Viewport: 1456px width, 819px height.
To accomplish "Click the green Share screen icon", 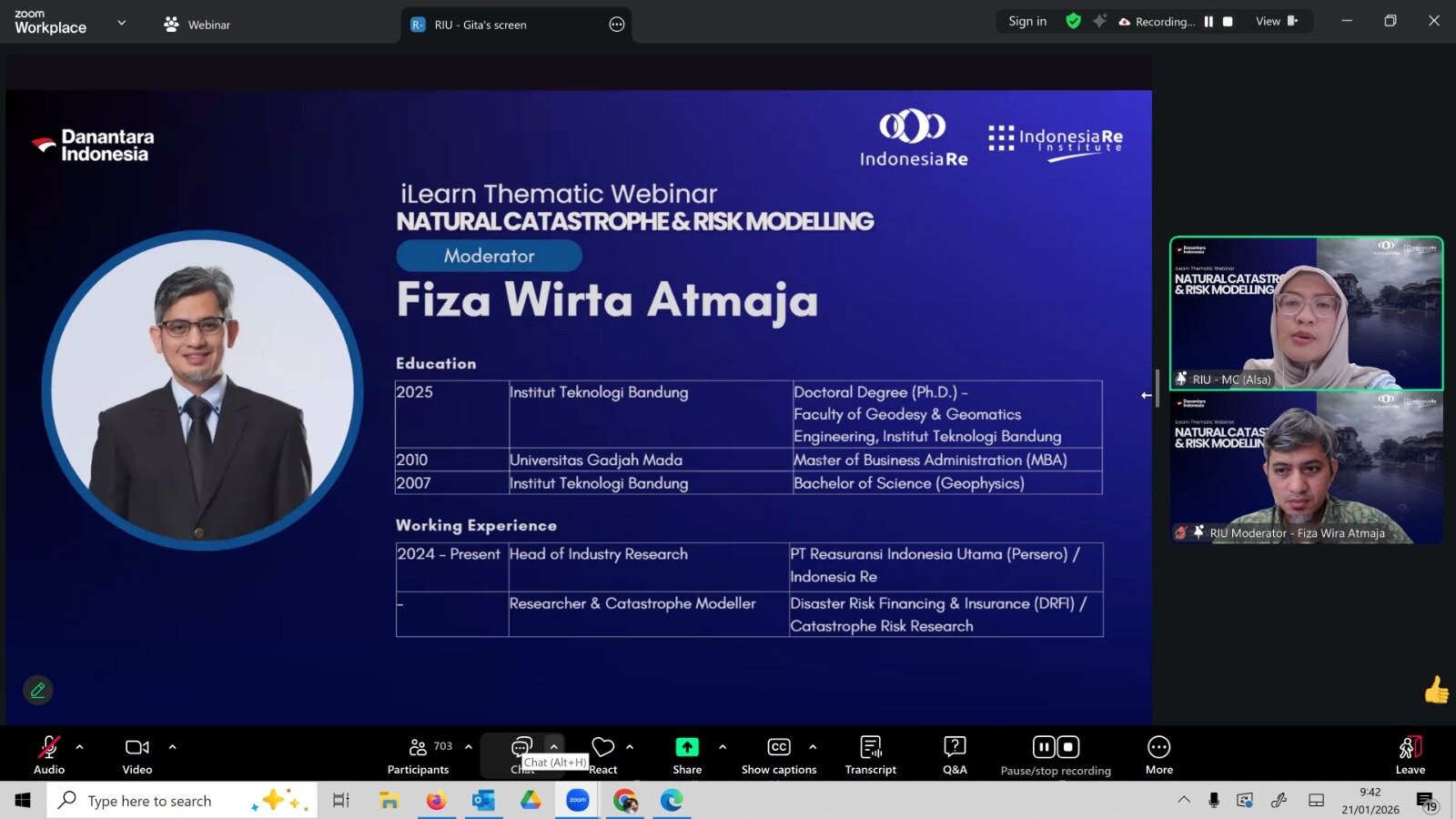I will [687, 747].
